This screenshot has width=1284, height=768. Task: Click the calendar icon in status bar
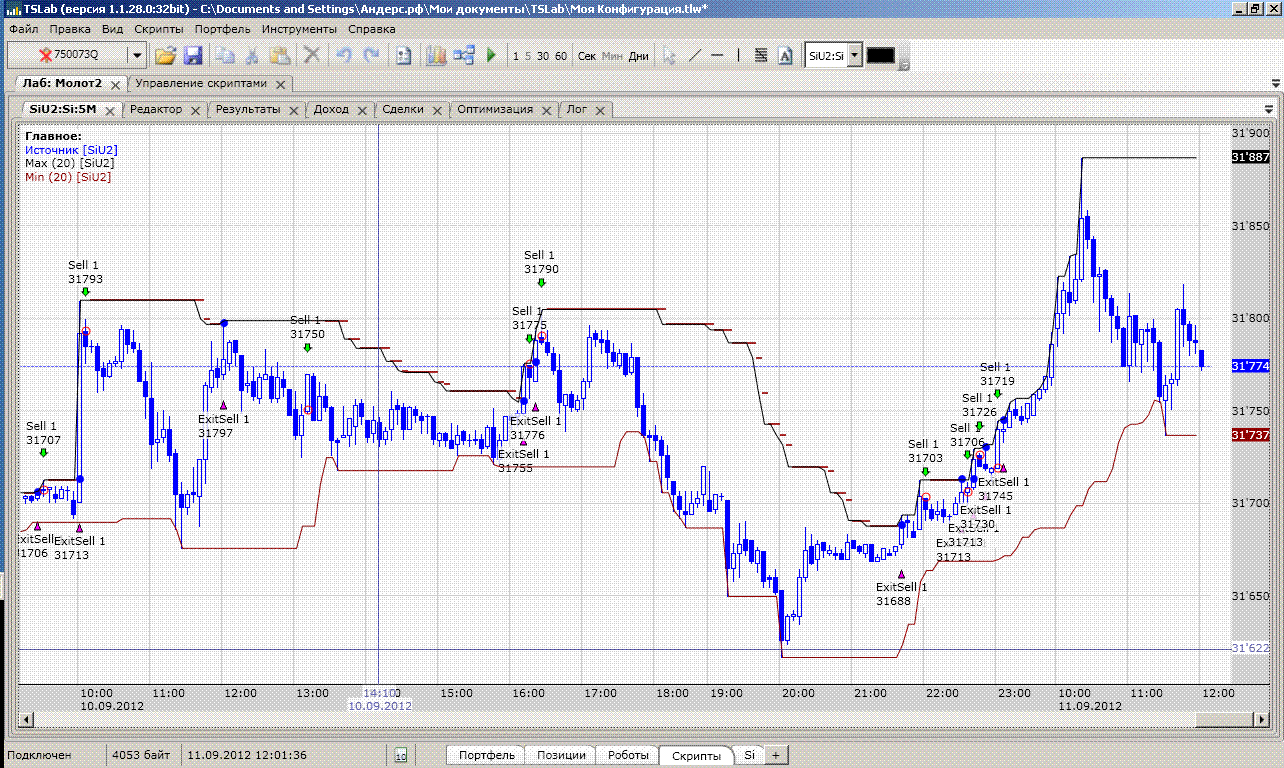pos(401,756)
